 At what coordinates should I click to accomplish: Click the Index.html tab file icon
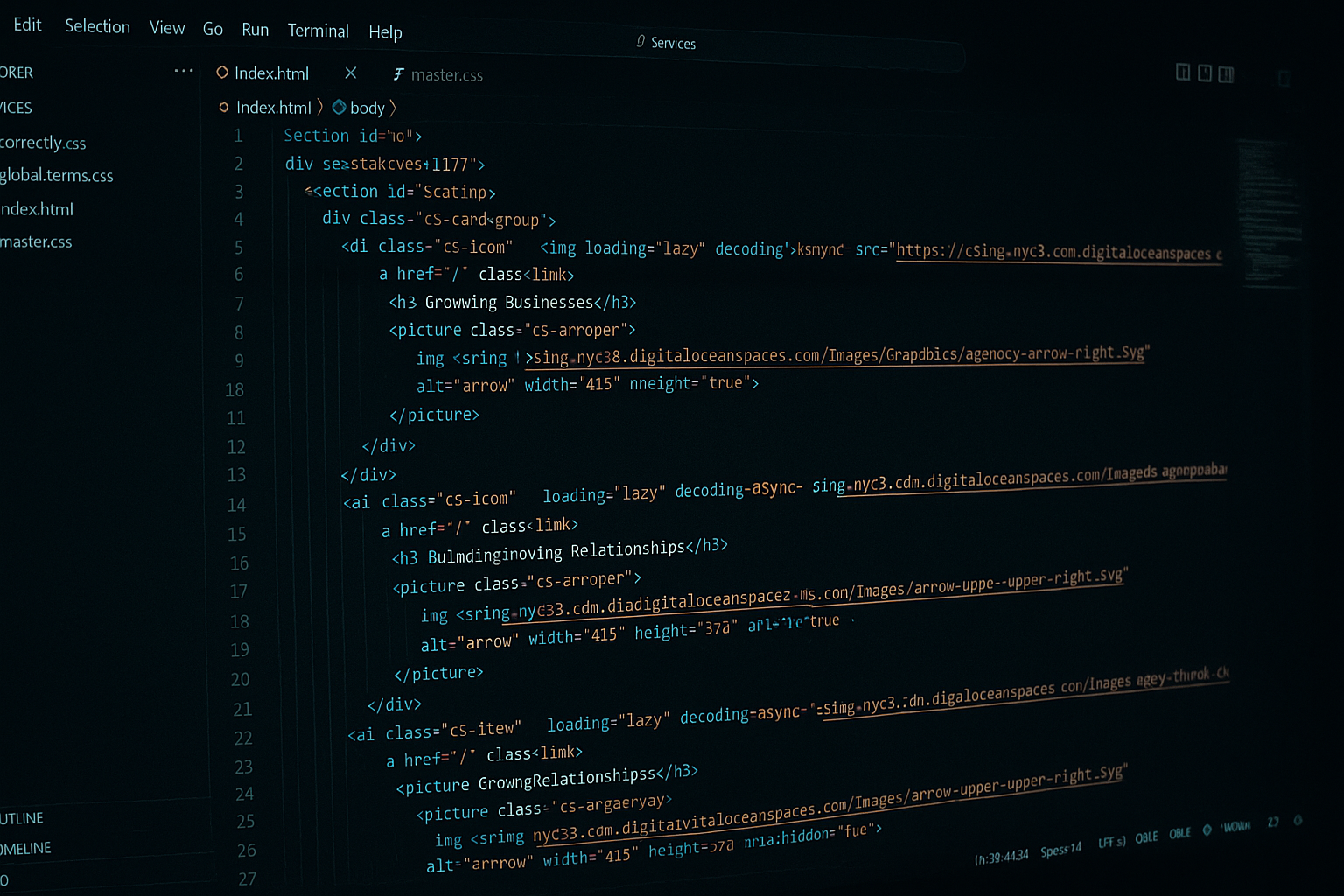(222, 73)
